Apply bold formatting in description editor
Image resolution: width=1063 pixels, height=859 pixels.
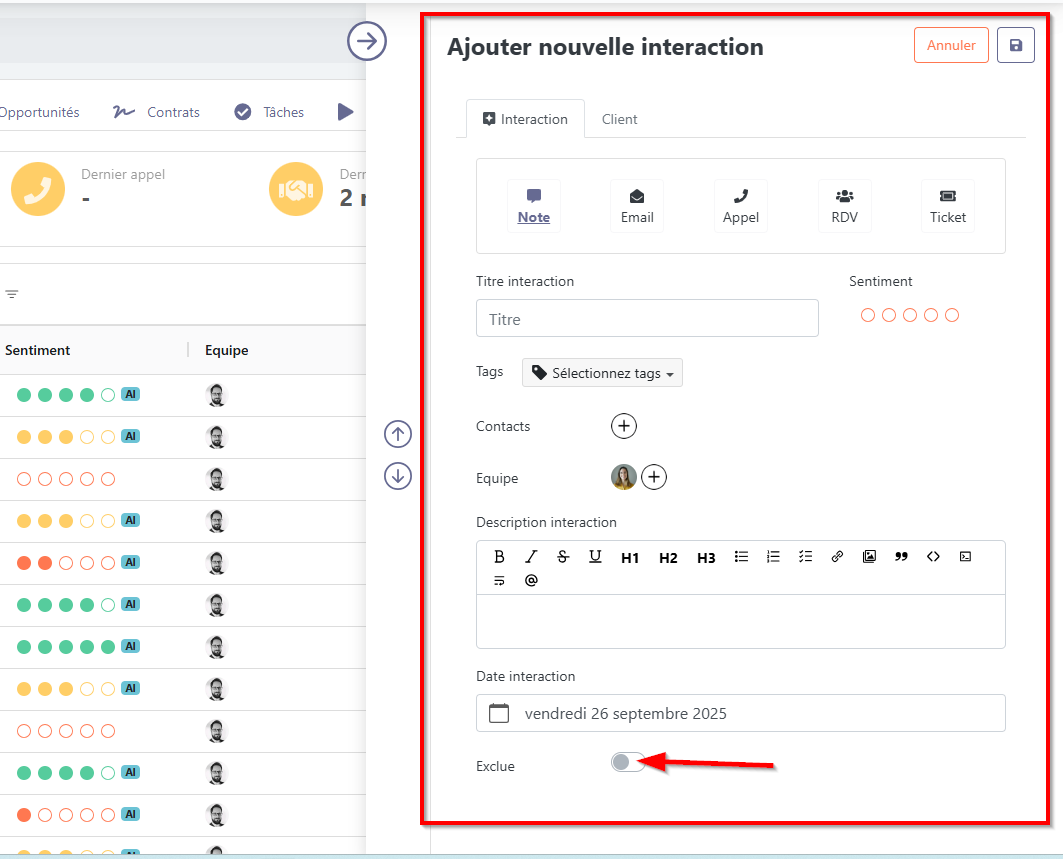click(499, 557)
